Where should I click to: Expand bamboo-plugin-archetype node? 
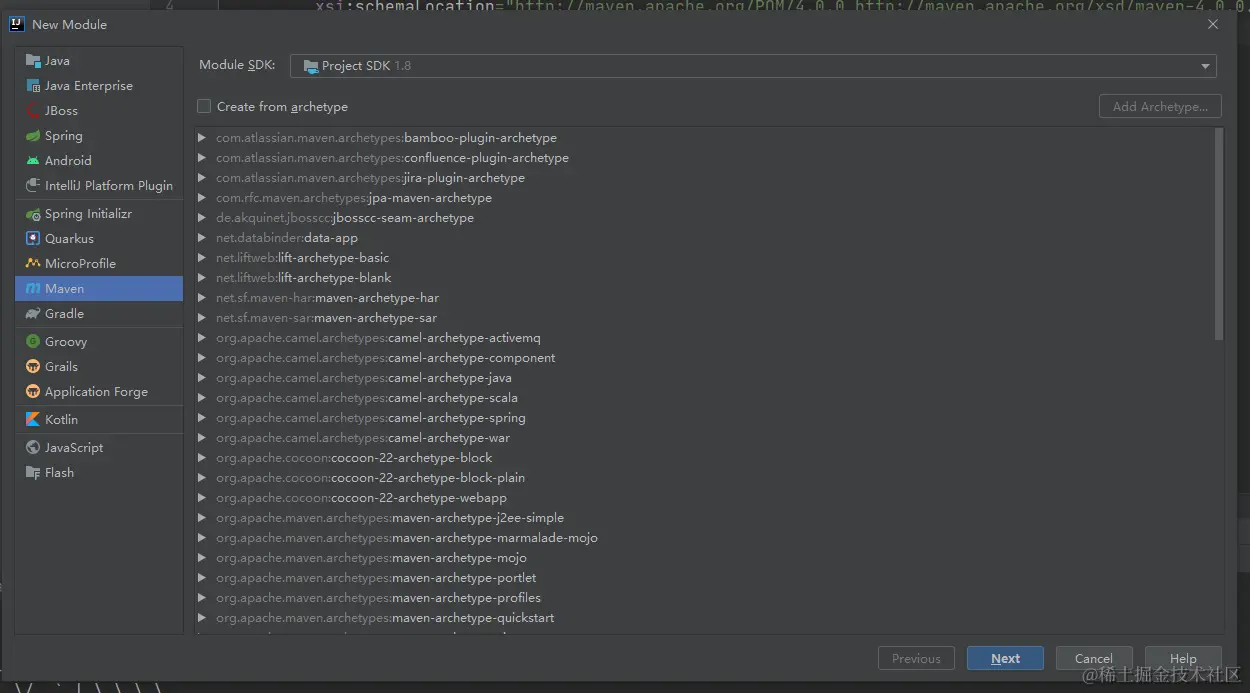(x=202, y=138)
